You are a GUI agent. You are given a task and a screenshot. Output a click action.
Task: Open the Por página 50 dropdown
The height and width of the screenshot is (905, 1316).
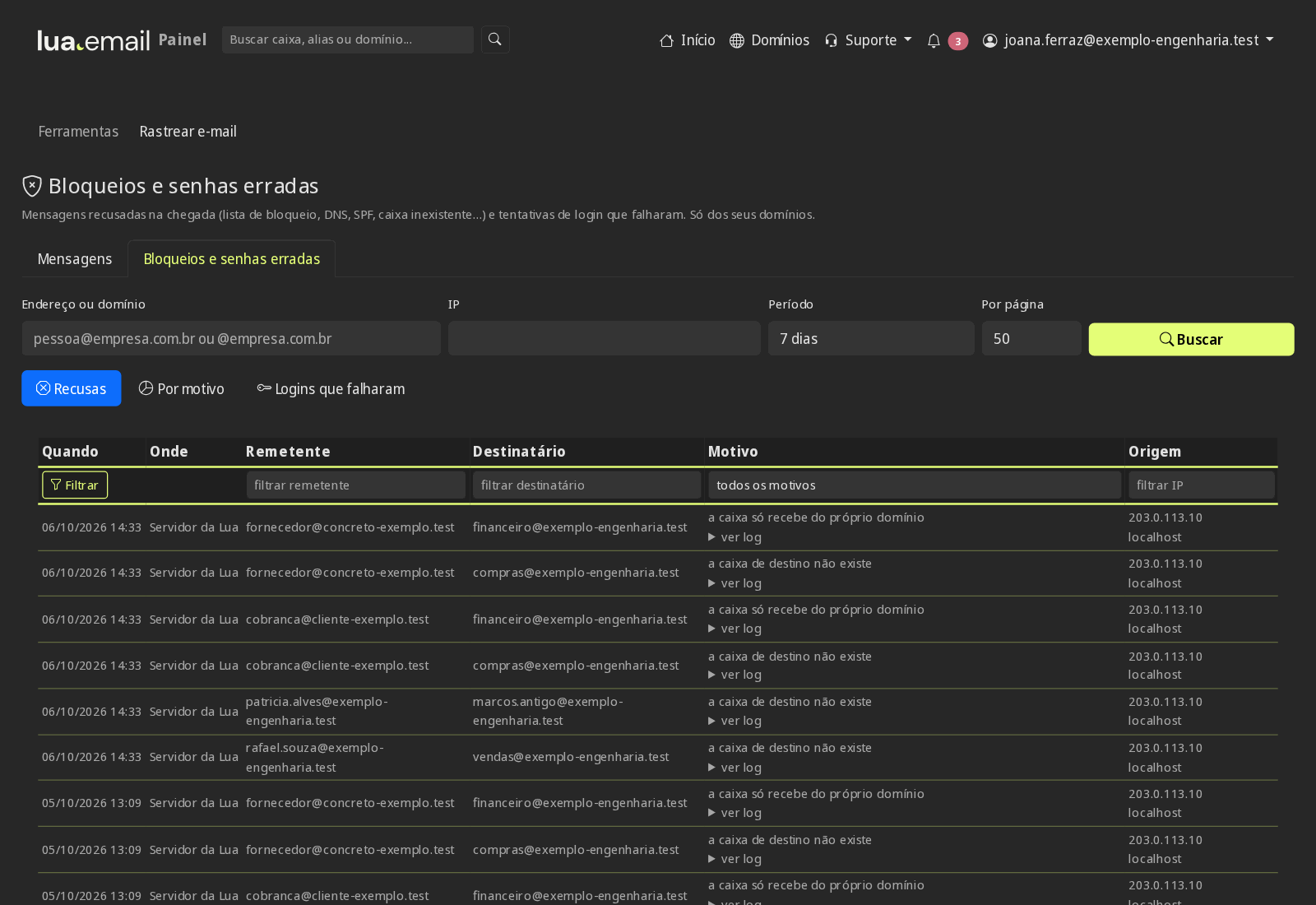(x=1031, y=339)
